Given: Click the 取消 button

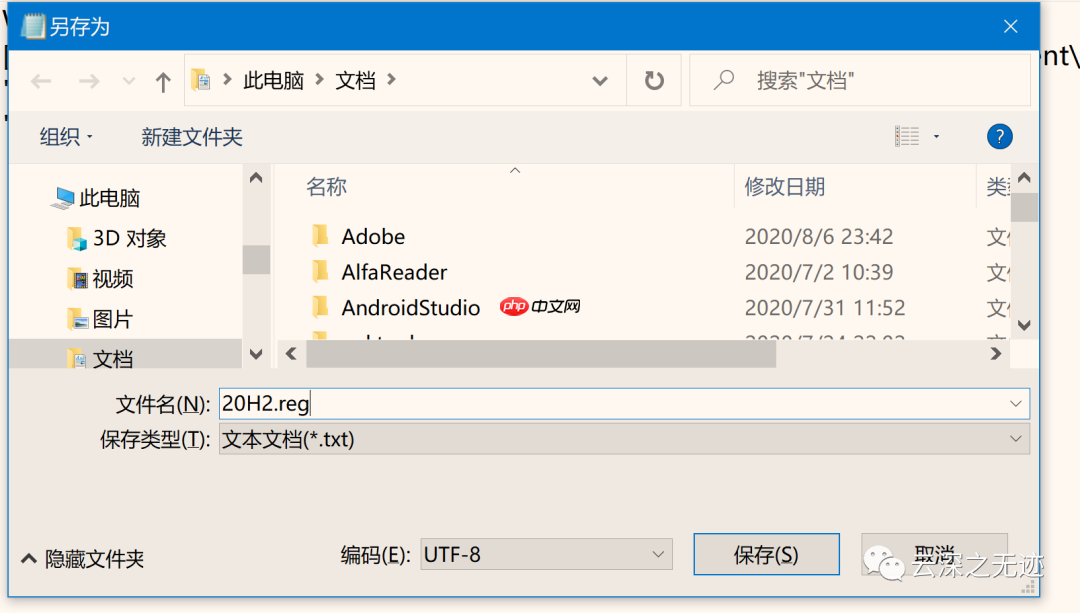Looking at the screenshot, I should pyautogui.click(x=934, y=554).
